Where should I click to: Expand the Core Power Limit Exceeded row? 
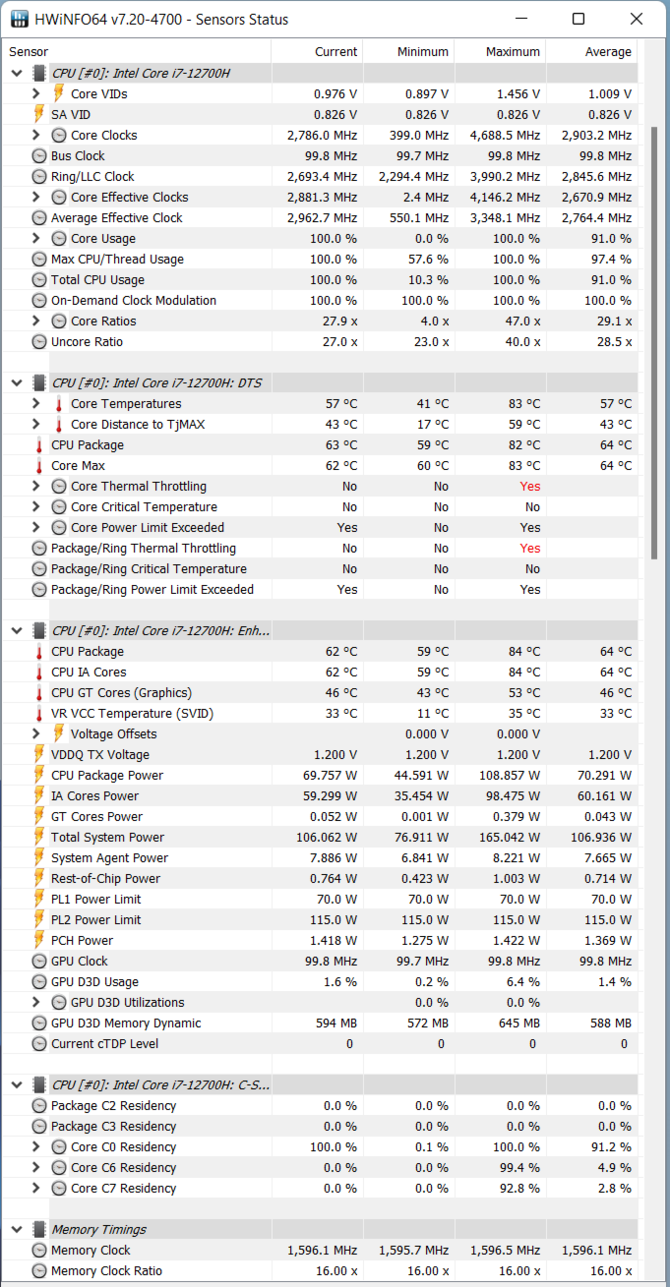36,527
